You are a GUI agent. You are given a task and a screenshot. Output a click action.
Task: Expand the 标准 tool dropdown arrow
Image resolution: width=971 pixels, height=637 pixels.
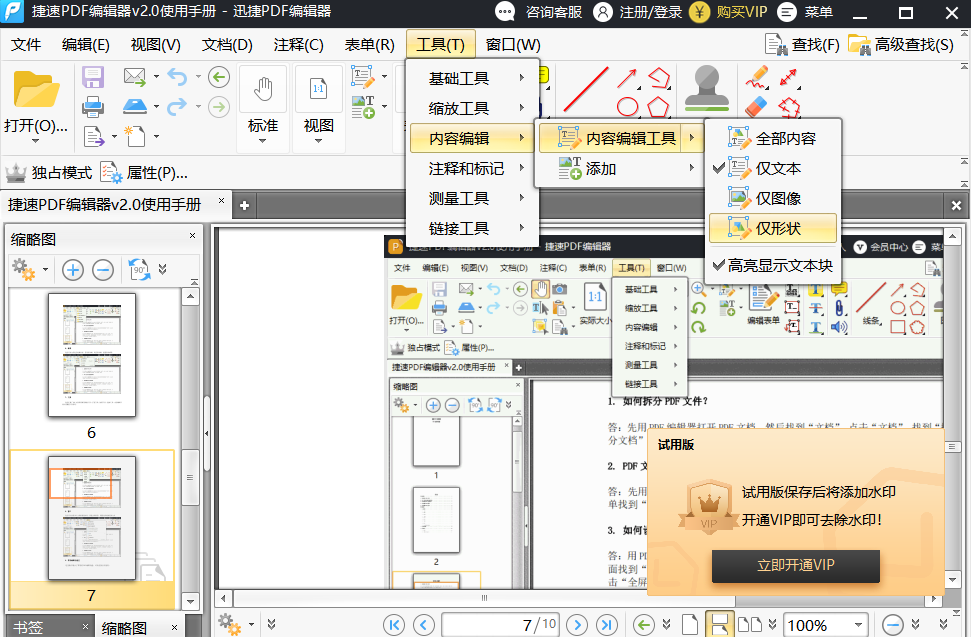click(263, 141)
